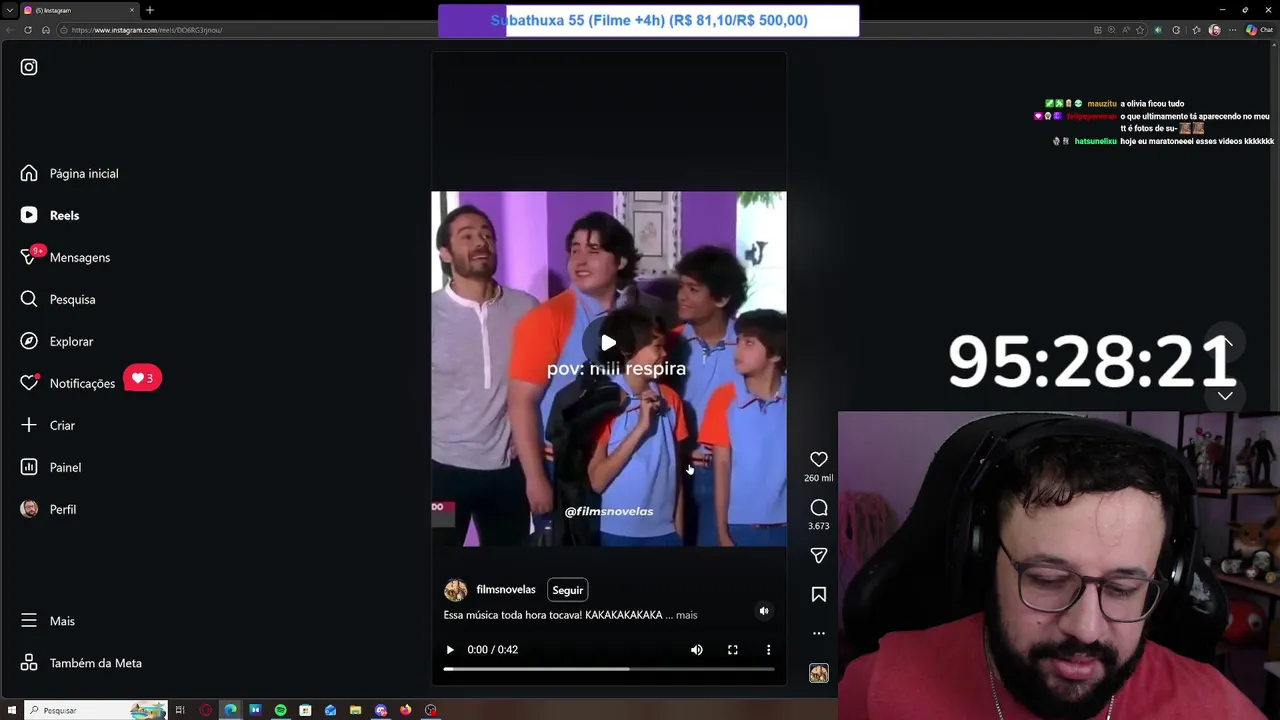
Task: Open Mensagens in the sidebar
Action: coord(66,257)
